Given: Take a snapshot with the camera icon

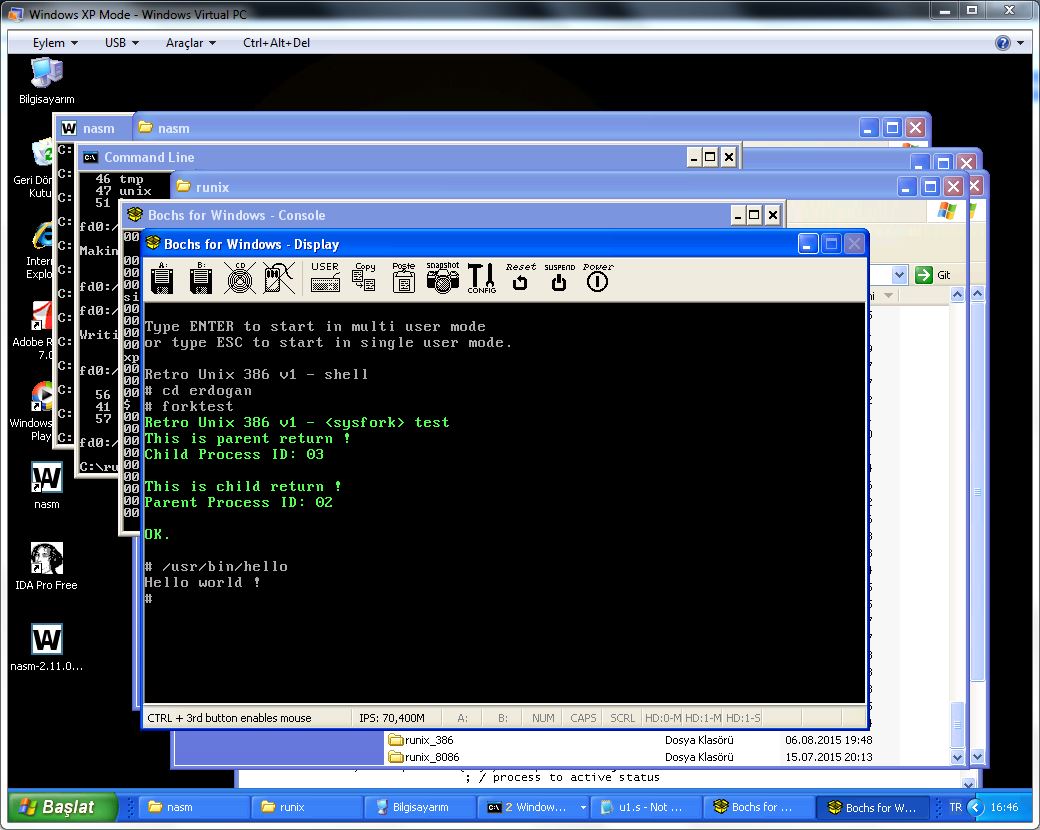Looking at the screenshot, I should [x=442, y=277].
